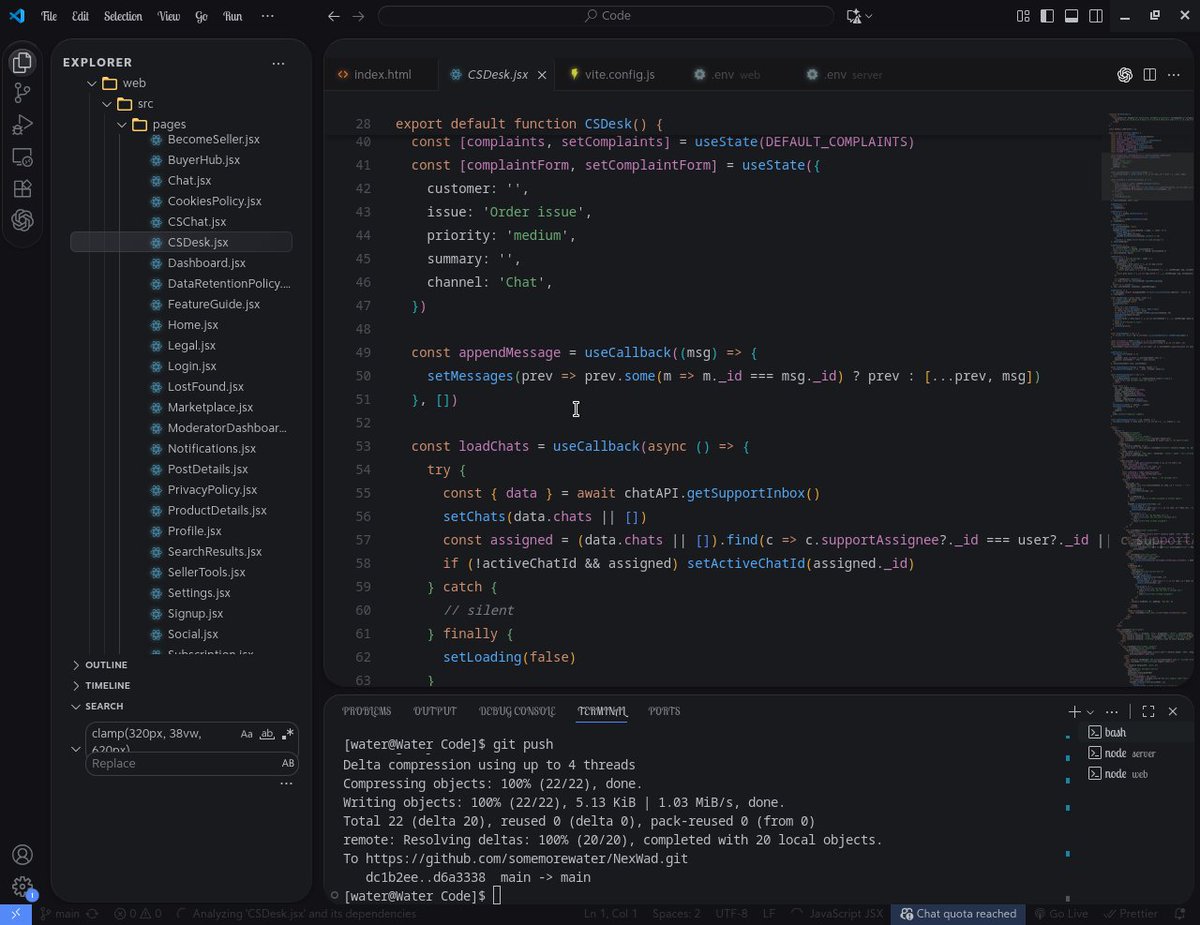Open the Source Control view
Viewport: 1200px width, 925px height.
pos(22,94)
